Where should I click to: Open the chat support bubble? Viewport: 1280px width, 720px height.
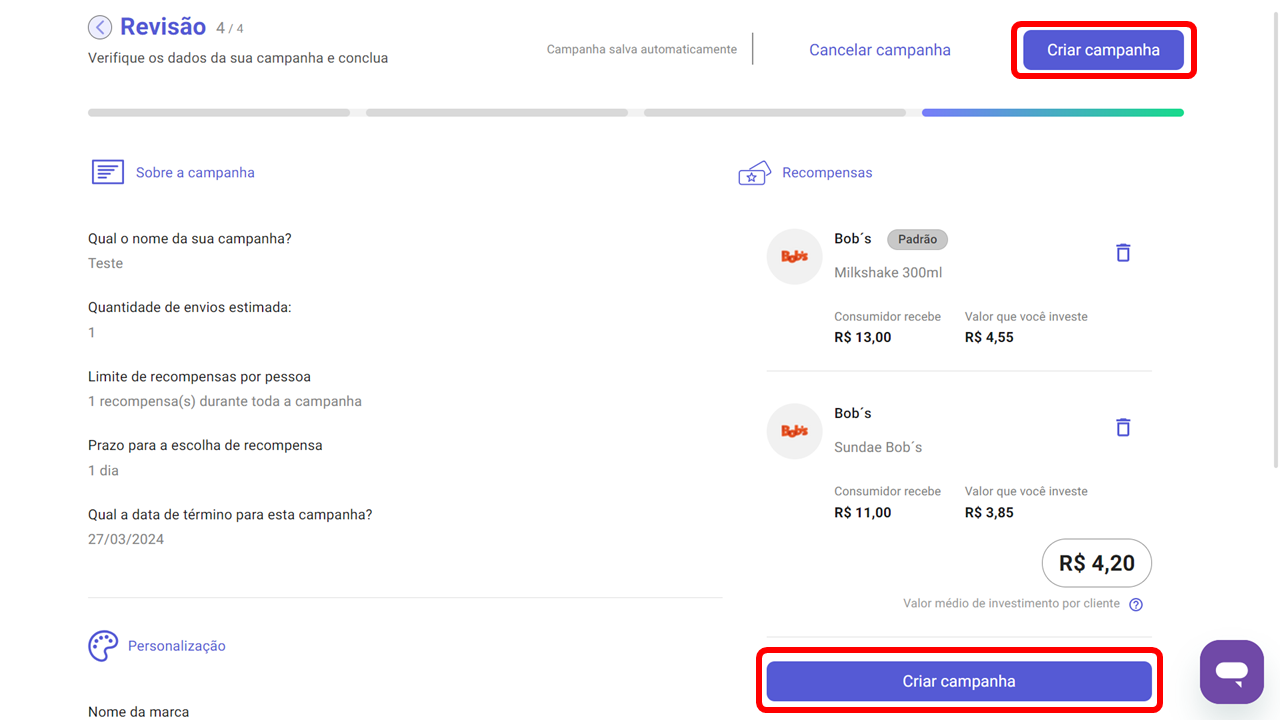click(x=1232, y=672)
